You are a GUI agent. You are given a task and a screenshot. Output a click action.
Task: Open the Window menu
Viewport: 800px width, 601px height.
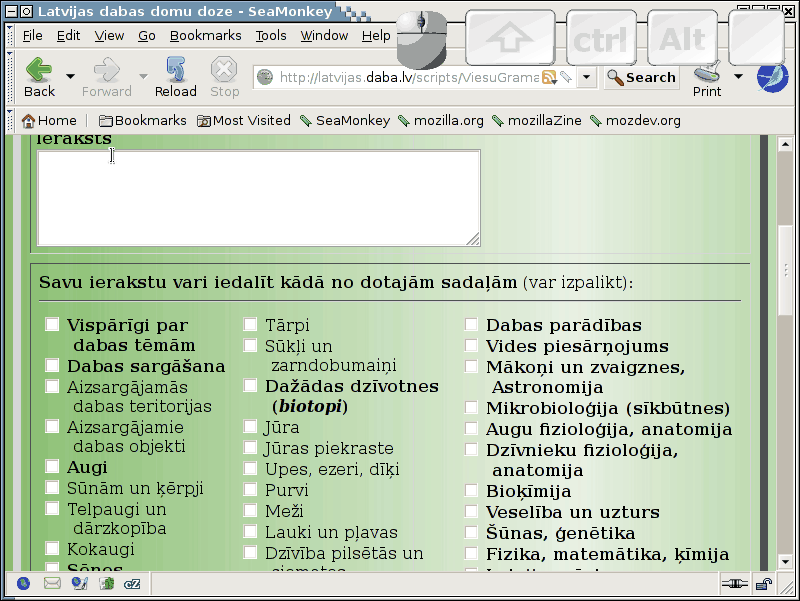pyautogui.click(x=324, y=36)
